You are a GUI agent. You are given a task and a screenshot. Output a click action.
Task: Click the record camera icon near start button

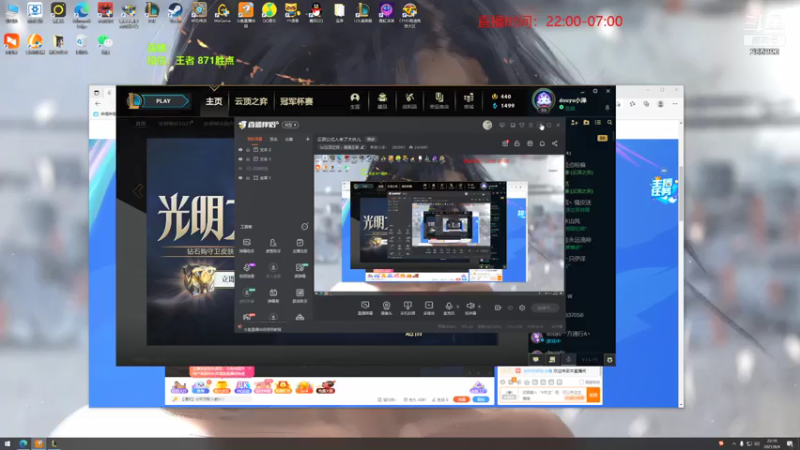pos(498,308)
